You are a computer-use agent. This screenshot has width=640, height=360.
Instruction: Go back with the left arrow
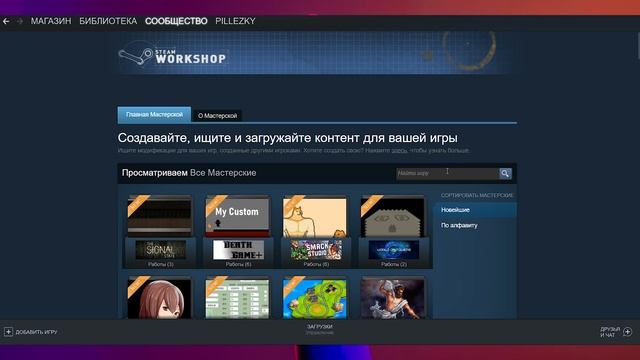6,21
